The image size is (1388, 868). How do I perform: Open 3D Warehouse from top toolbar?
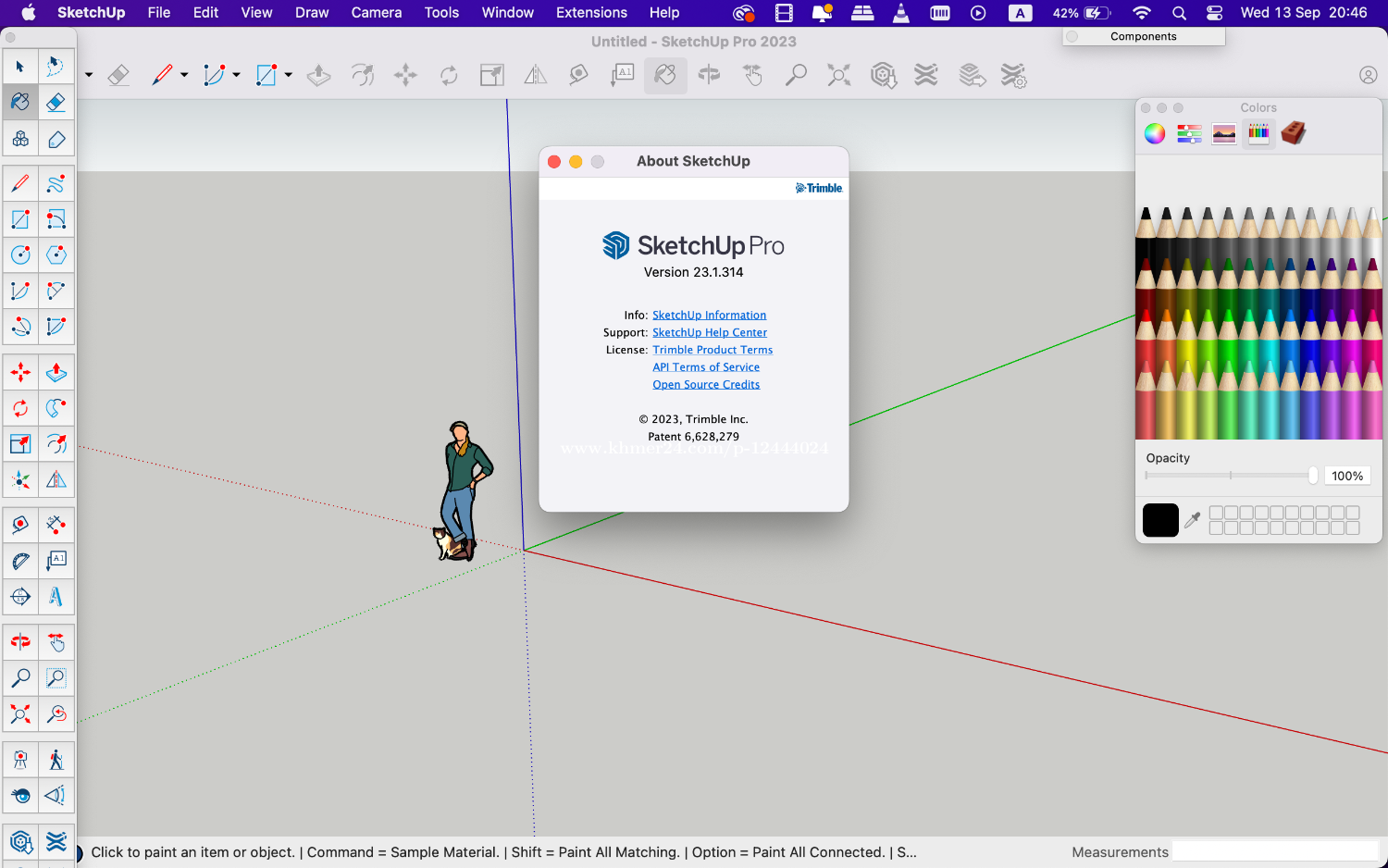point(884,75)
